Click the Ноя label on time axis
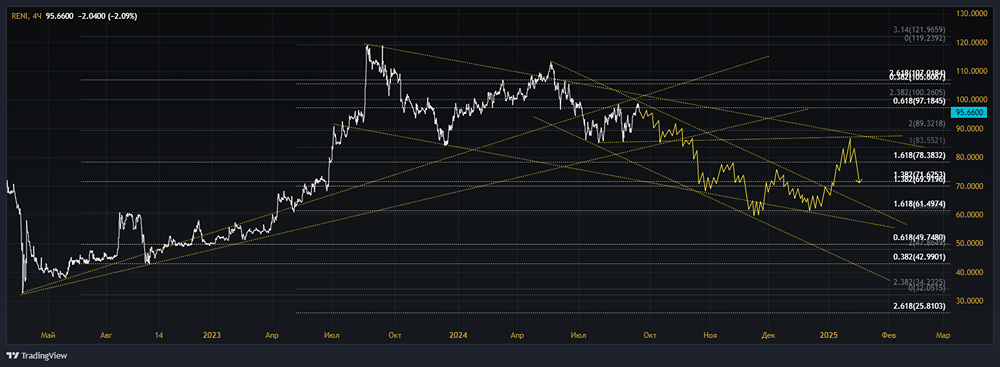This screenshot has height=367, width=1000. (x=709, y=335)
